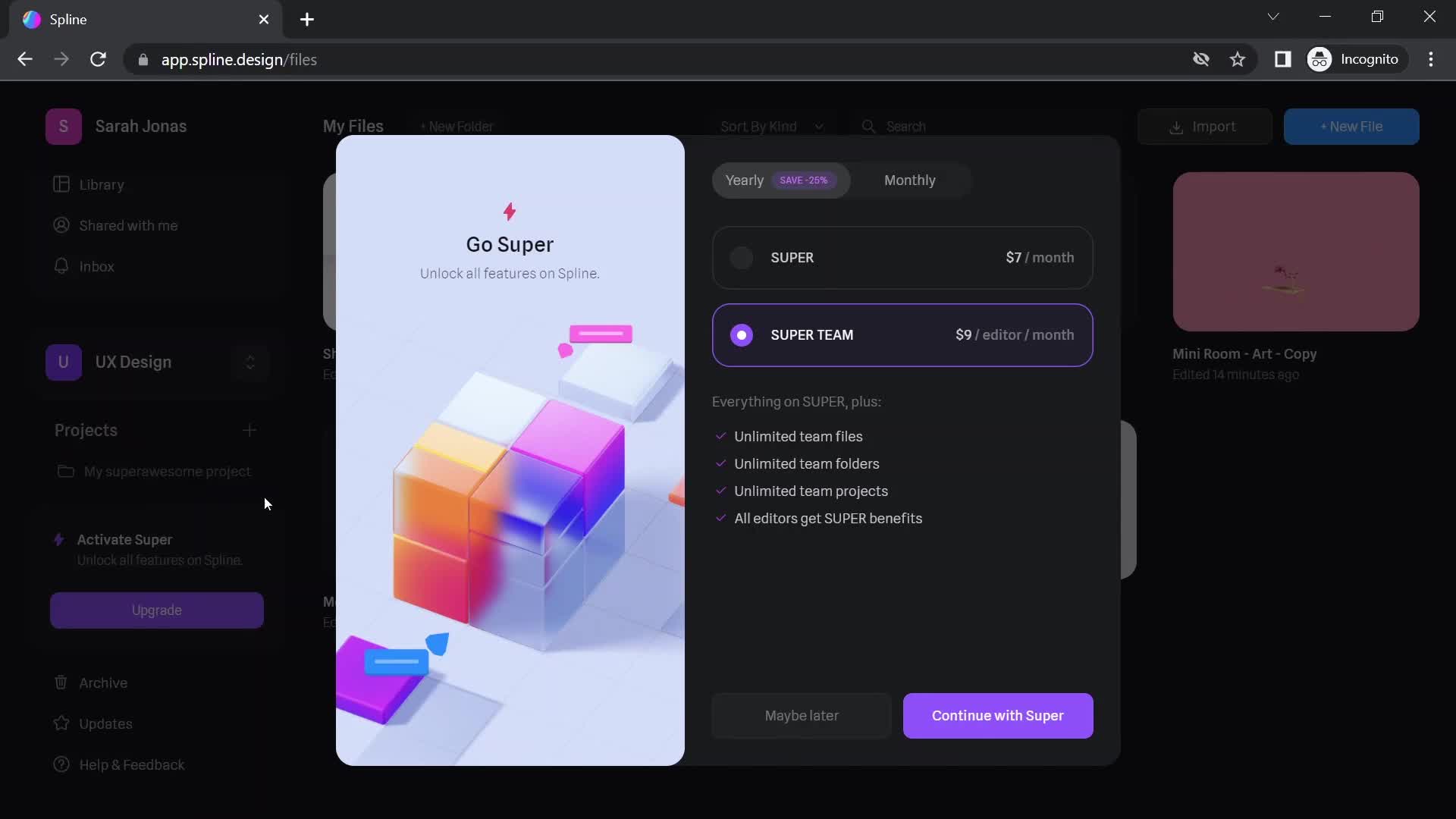Select the SUPER plan radio button

point(742,258)
